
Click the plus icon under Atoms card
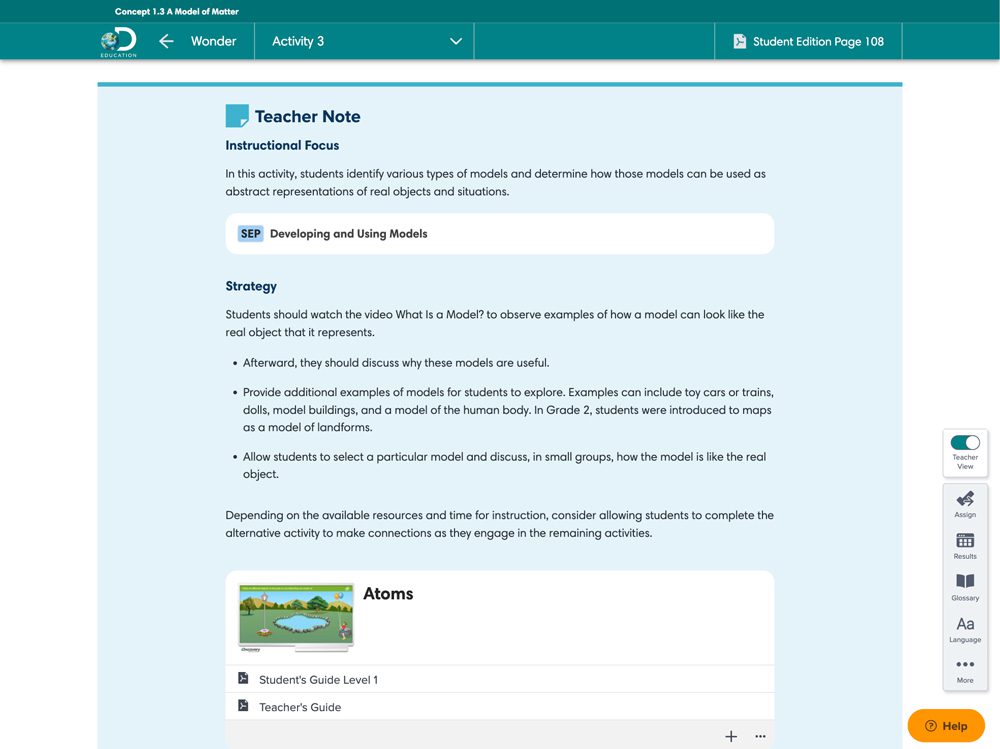731,736
